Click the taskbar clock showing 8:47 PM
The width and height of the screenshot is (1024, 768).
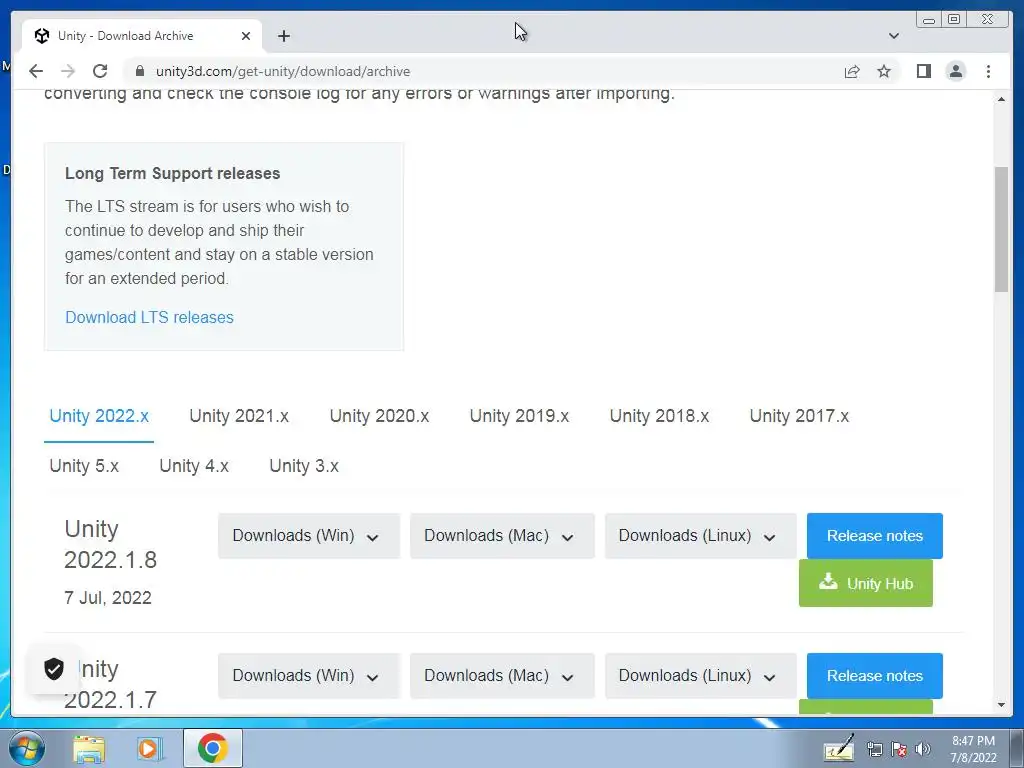pyautogui.click(x=973, y=748)
